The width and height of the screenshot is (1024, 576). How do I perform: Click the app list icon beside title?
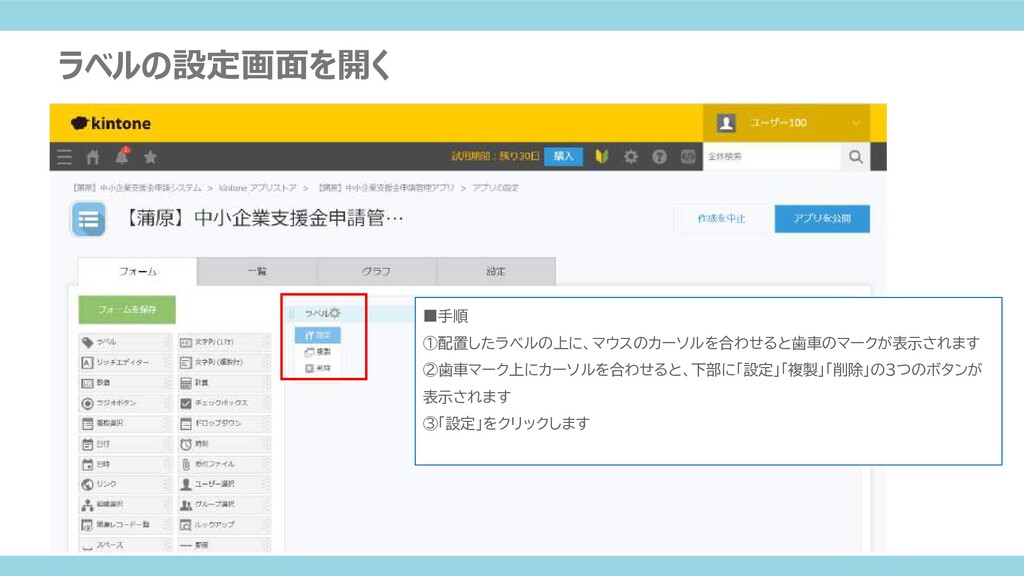tap(88, 219)
